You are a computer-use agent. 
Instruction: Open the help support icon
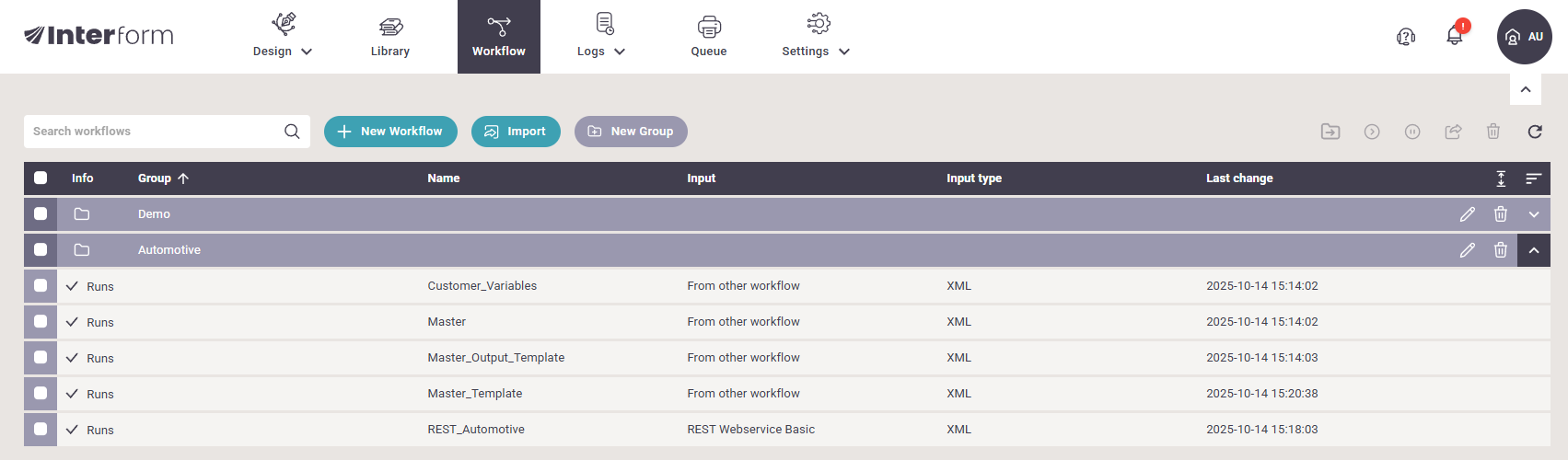[1405, 37]
